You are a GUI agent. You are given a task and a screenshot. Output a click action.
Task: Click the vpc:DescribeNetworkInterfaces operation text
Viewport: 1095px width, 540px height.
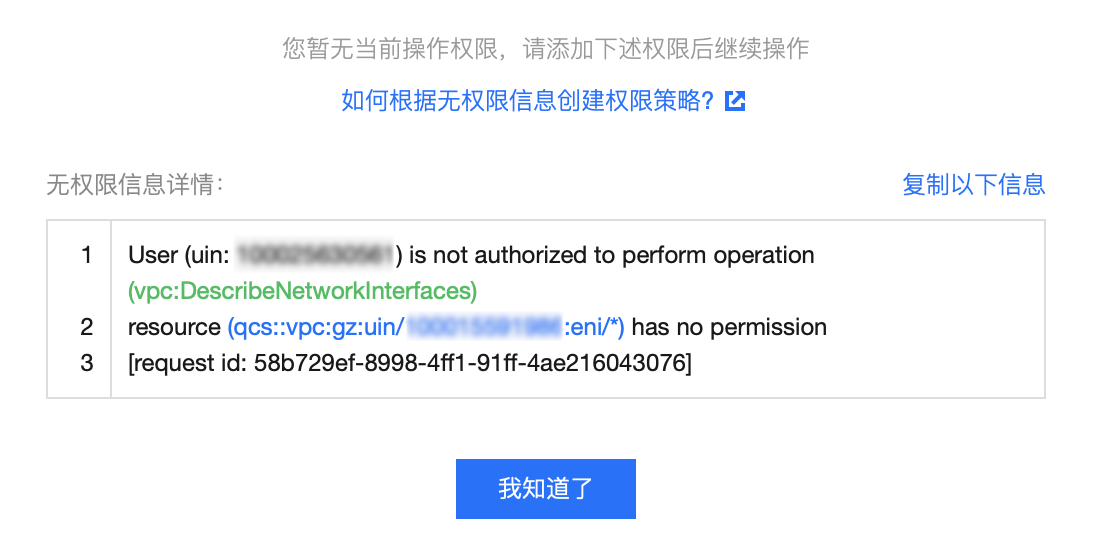pos(302,291)
